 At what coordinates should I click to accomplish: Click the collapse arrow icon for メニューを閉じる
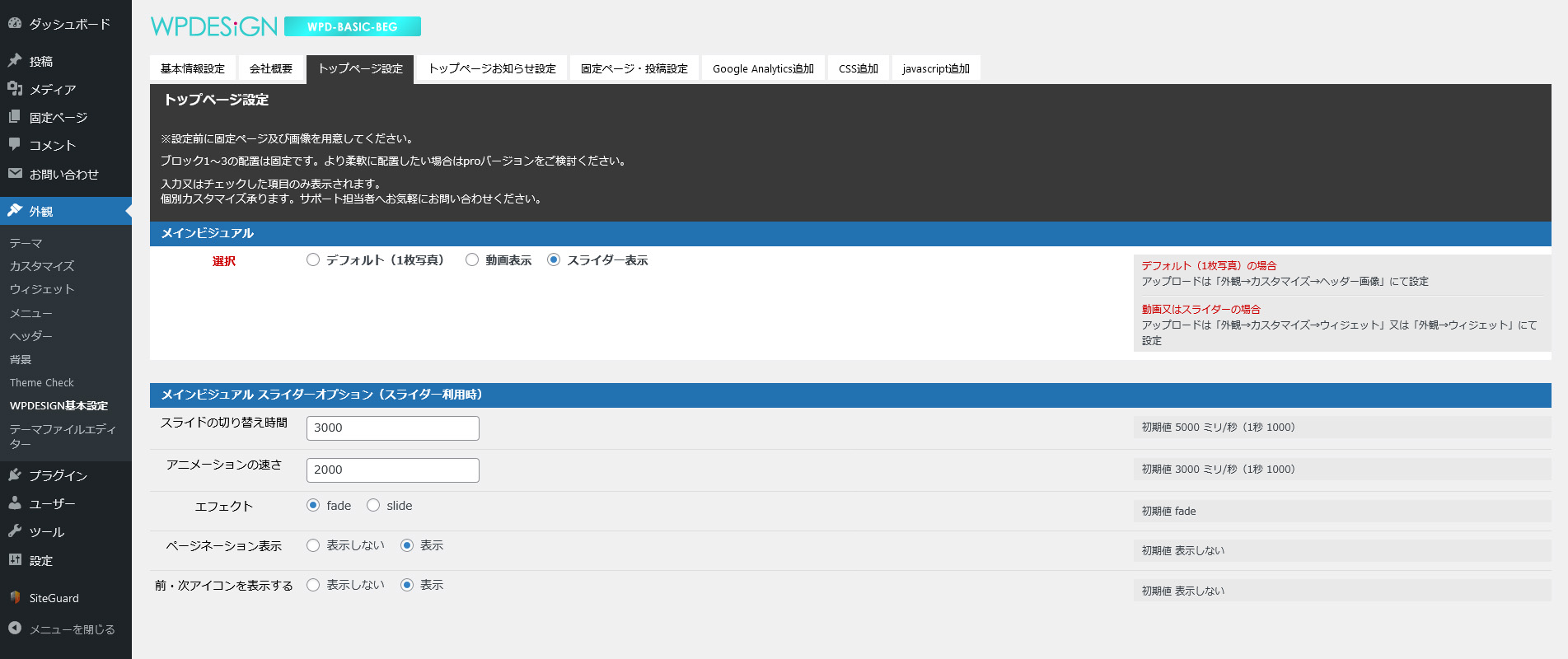(15, 628)
